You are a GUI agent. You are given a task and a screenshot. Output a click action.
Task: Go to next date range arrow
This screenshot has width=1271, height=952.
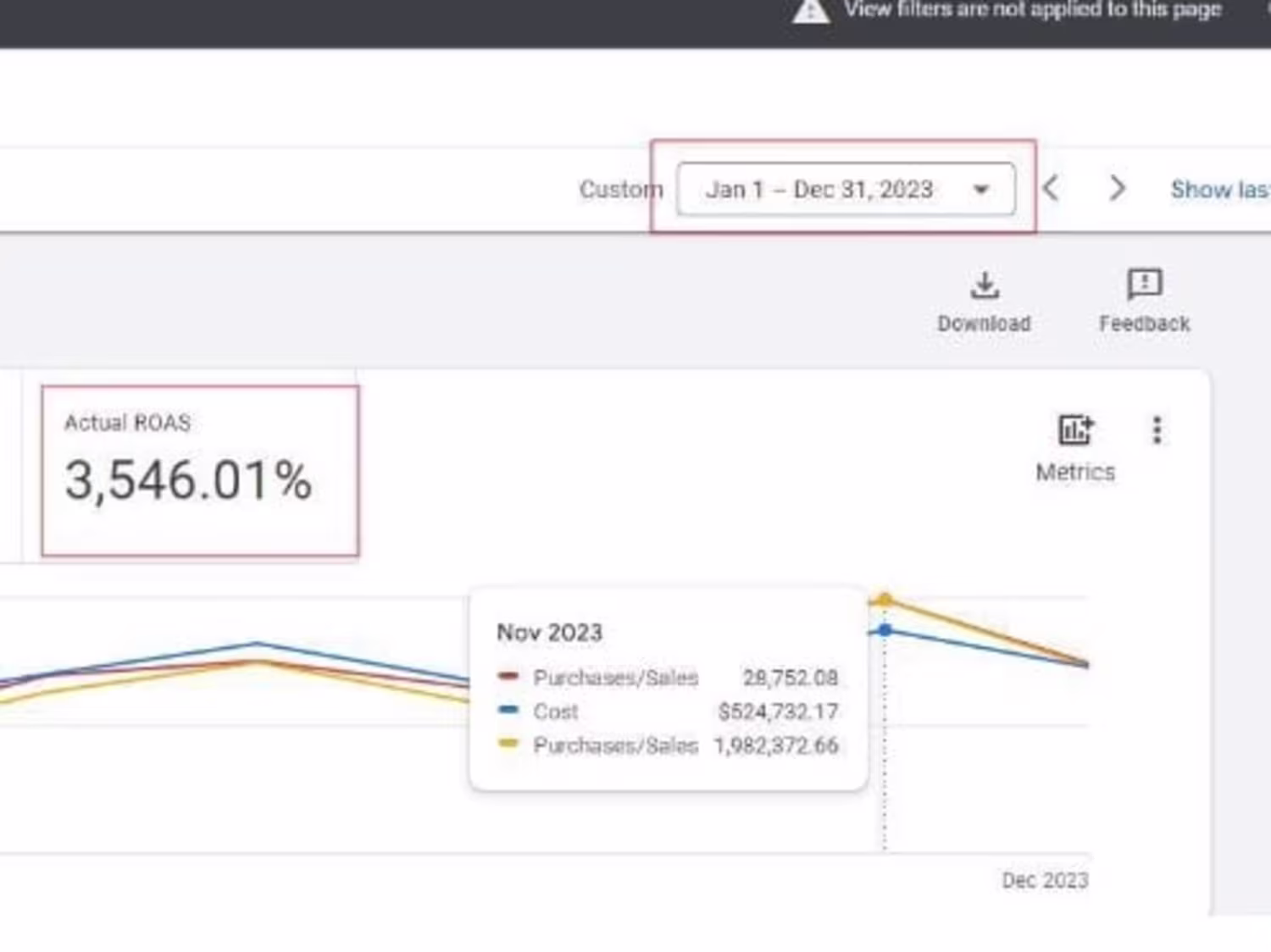(x=1118, y=188)
